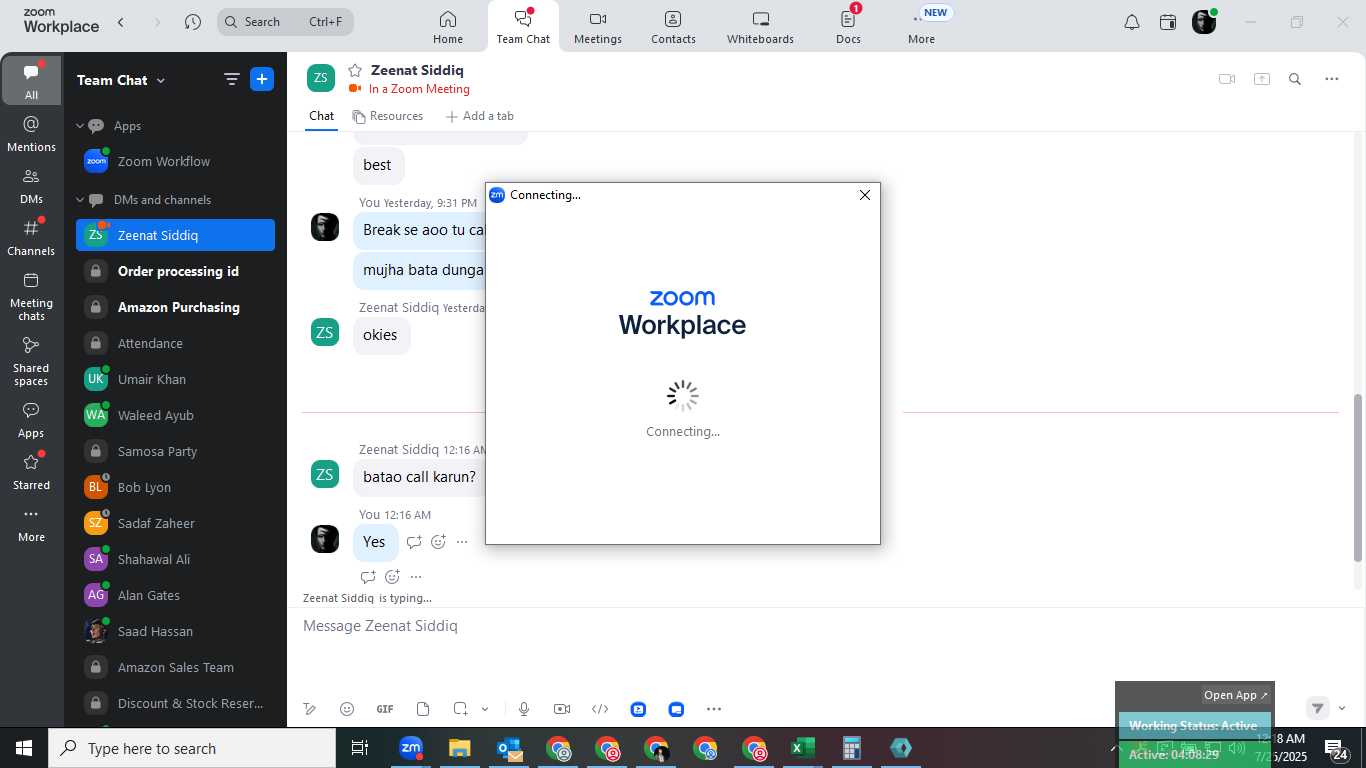Insert a code snippet
Viewport: 1366px width, 768px height.
pos(600,709)
